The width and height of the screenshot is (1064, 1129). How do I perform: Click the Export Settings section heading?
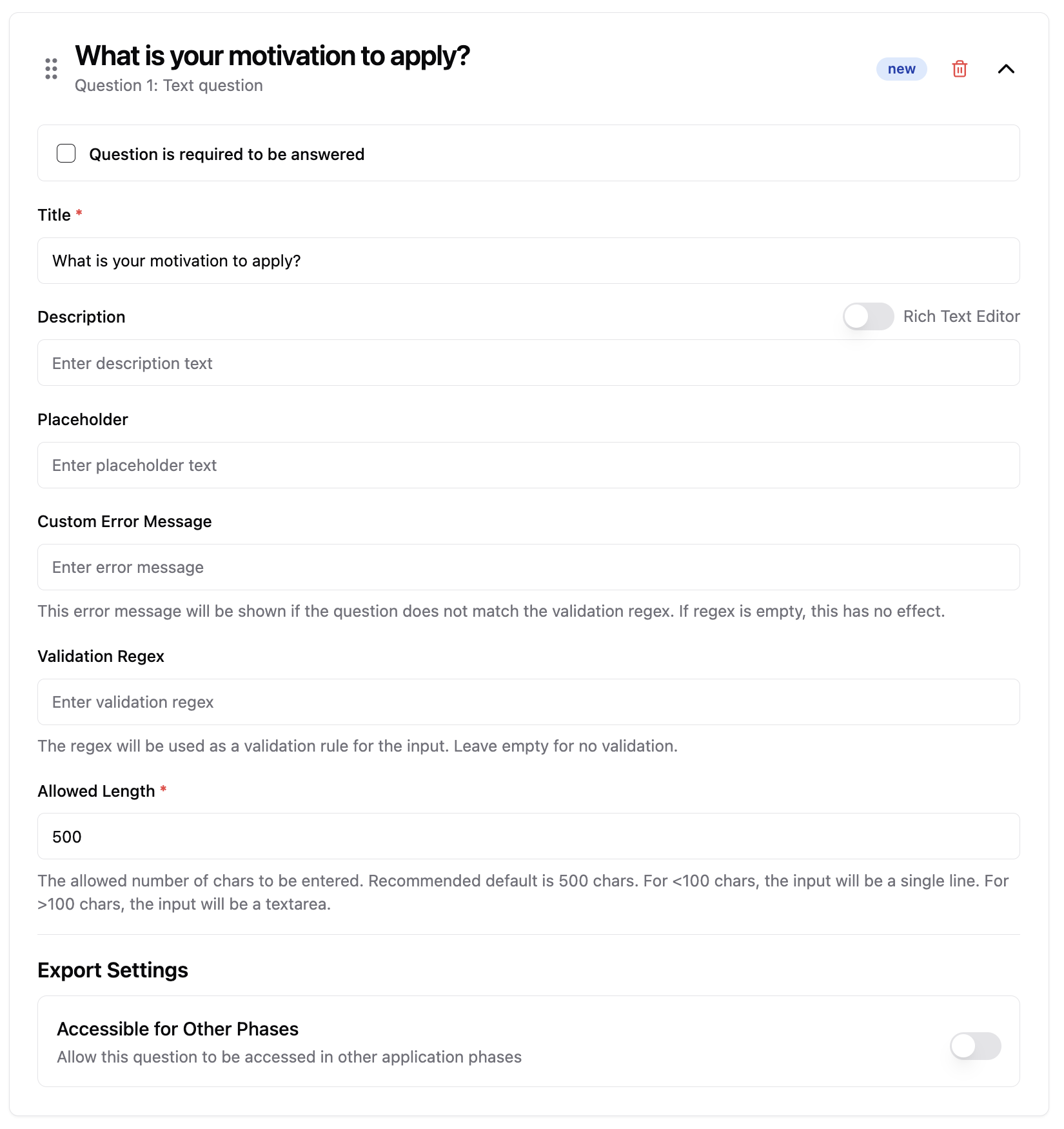pyautogui.click(x=113, y=970)
